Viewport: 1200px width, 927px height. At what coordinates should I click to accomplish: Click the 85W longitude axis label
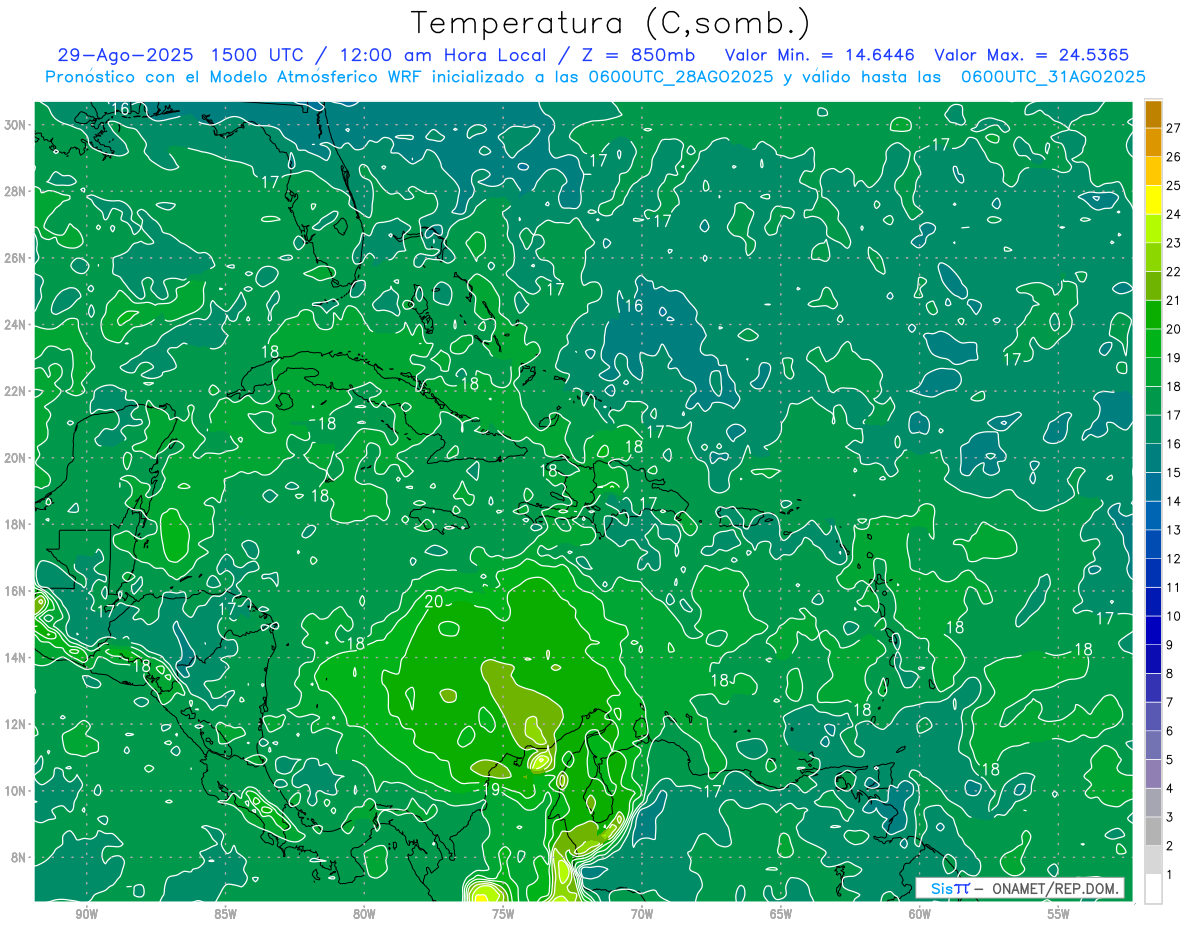[x=225, y=913]
